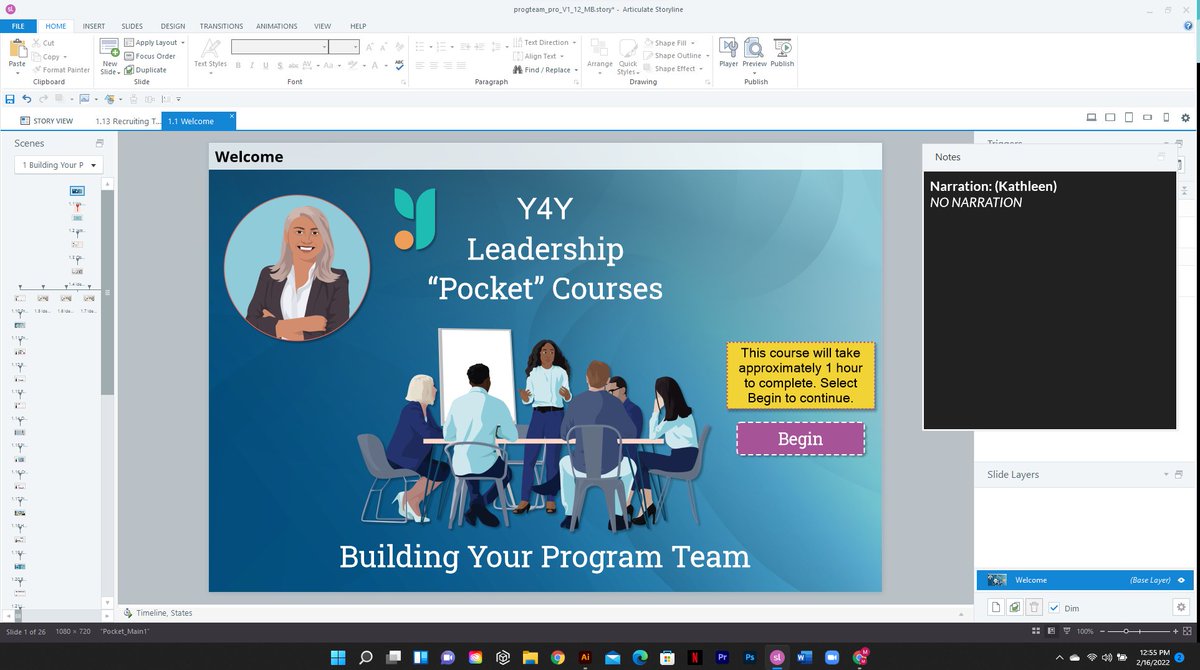This screenshot has width=1200, height=670.
Task: Click Format Painter button
Action: point(61,70)
